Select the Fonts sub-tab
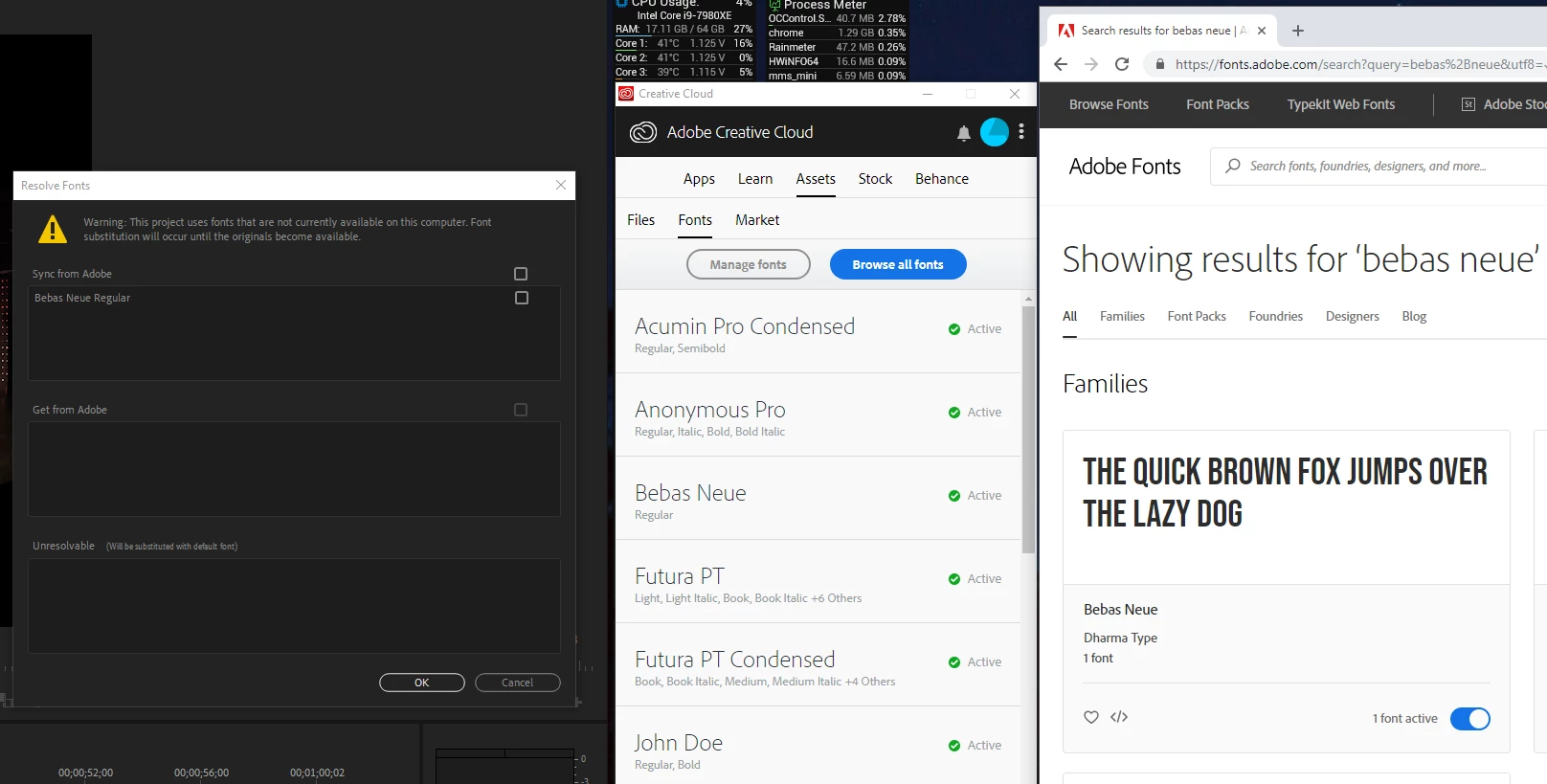Image resolution: width=1547 pixels, height=784 pixels. coord(695,220)
